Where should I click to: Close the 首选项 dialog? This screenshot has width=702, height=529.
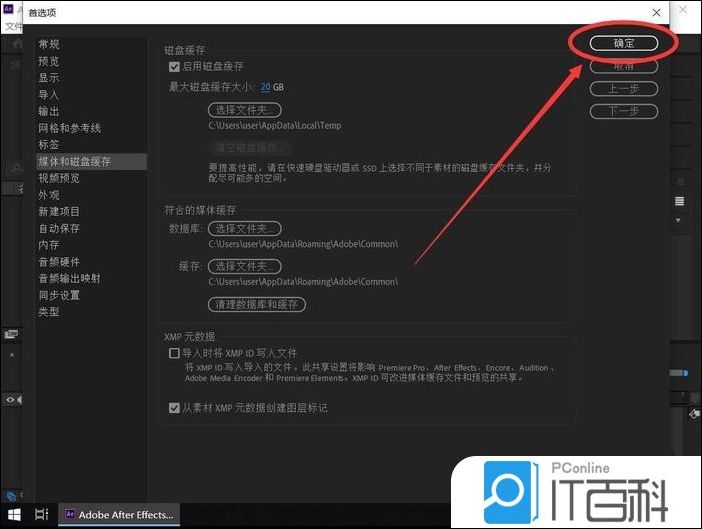[x=656, y=13]
